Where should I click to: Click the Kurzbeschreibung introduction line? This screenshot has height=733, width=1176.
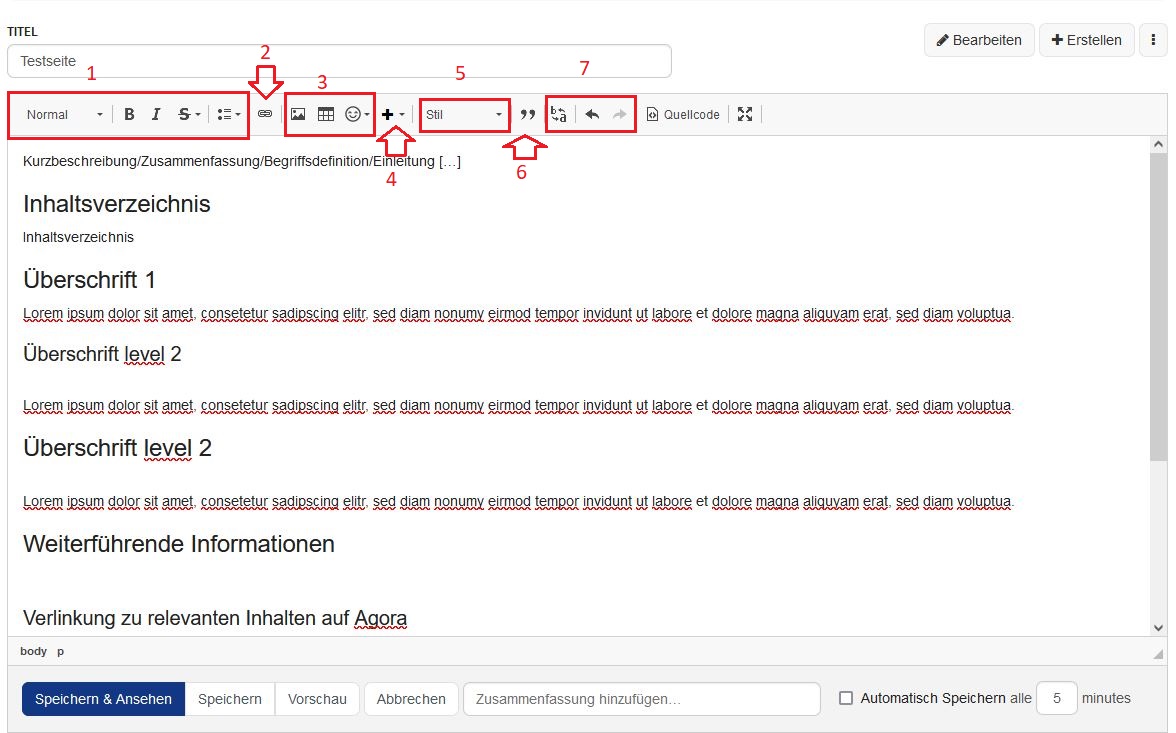(x=242, y=161)
